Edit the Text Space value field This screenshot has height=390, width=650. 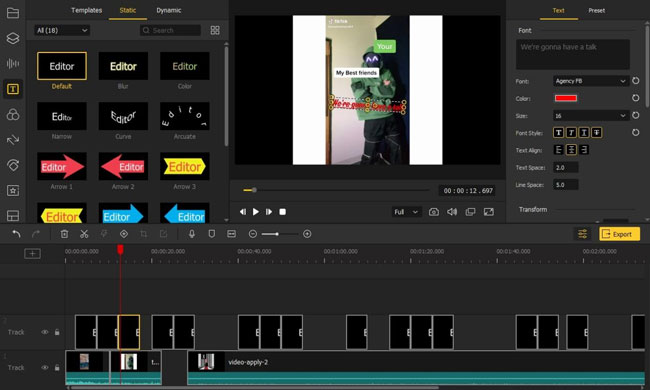pos(565,167)
